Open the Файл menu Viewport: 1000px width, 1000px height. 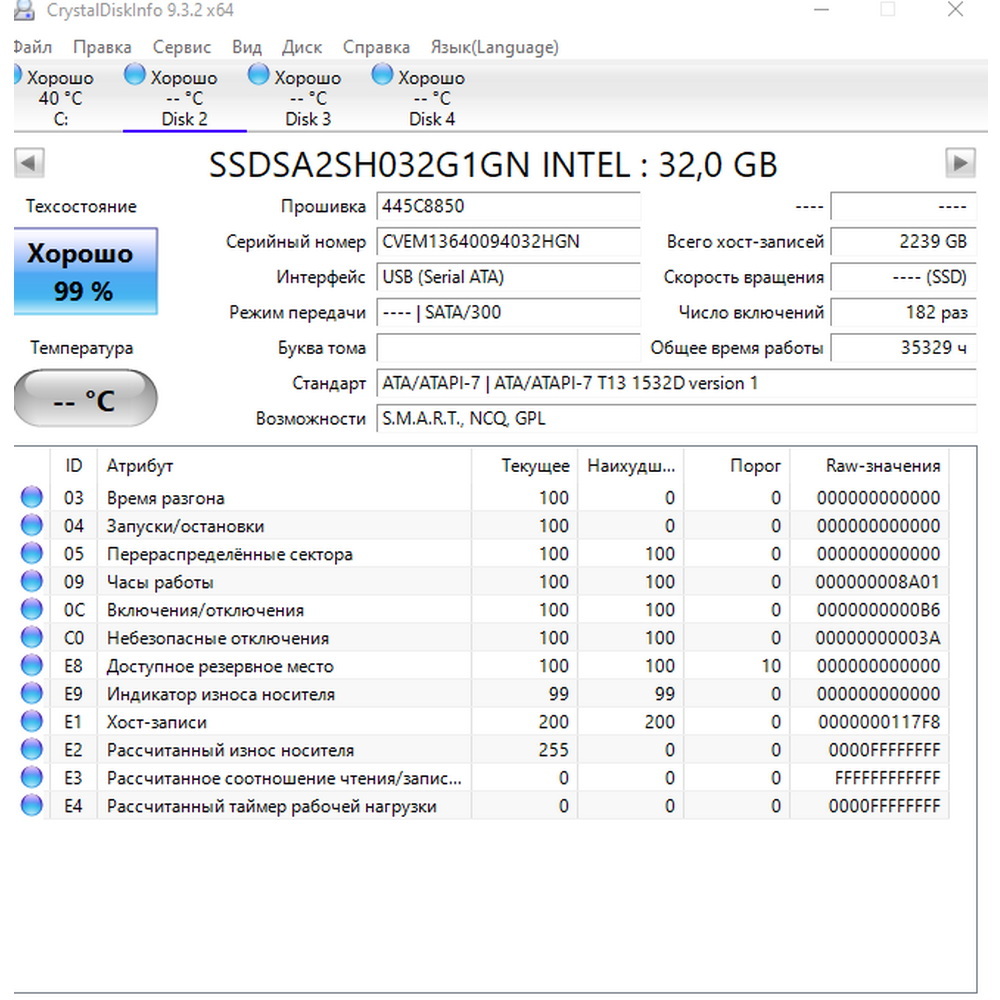click(x=33, y=47)
